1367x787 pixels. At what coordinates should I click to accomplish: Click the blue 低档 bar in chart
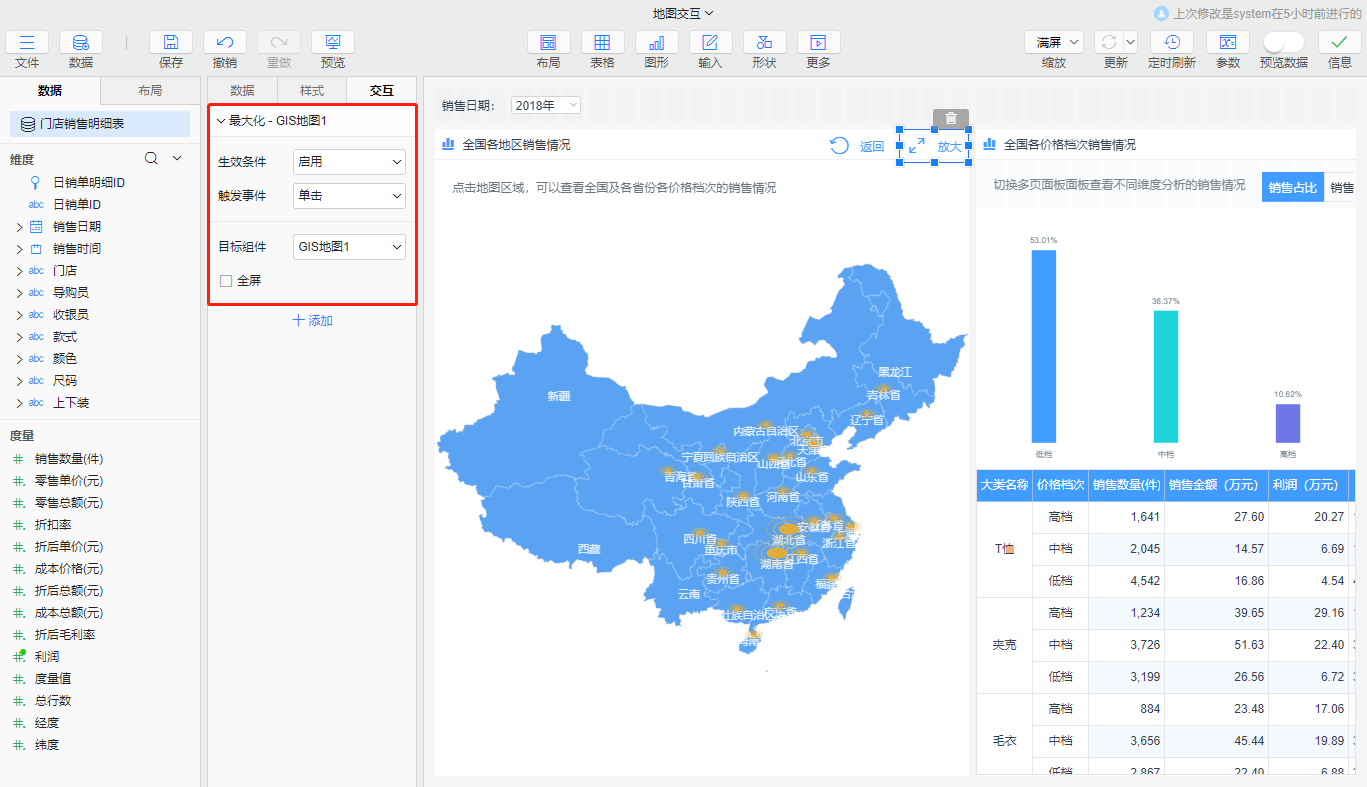coord(1044,345)
